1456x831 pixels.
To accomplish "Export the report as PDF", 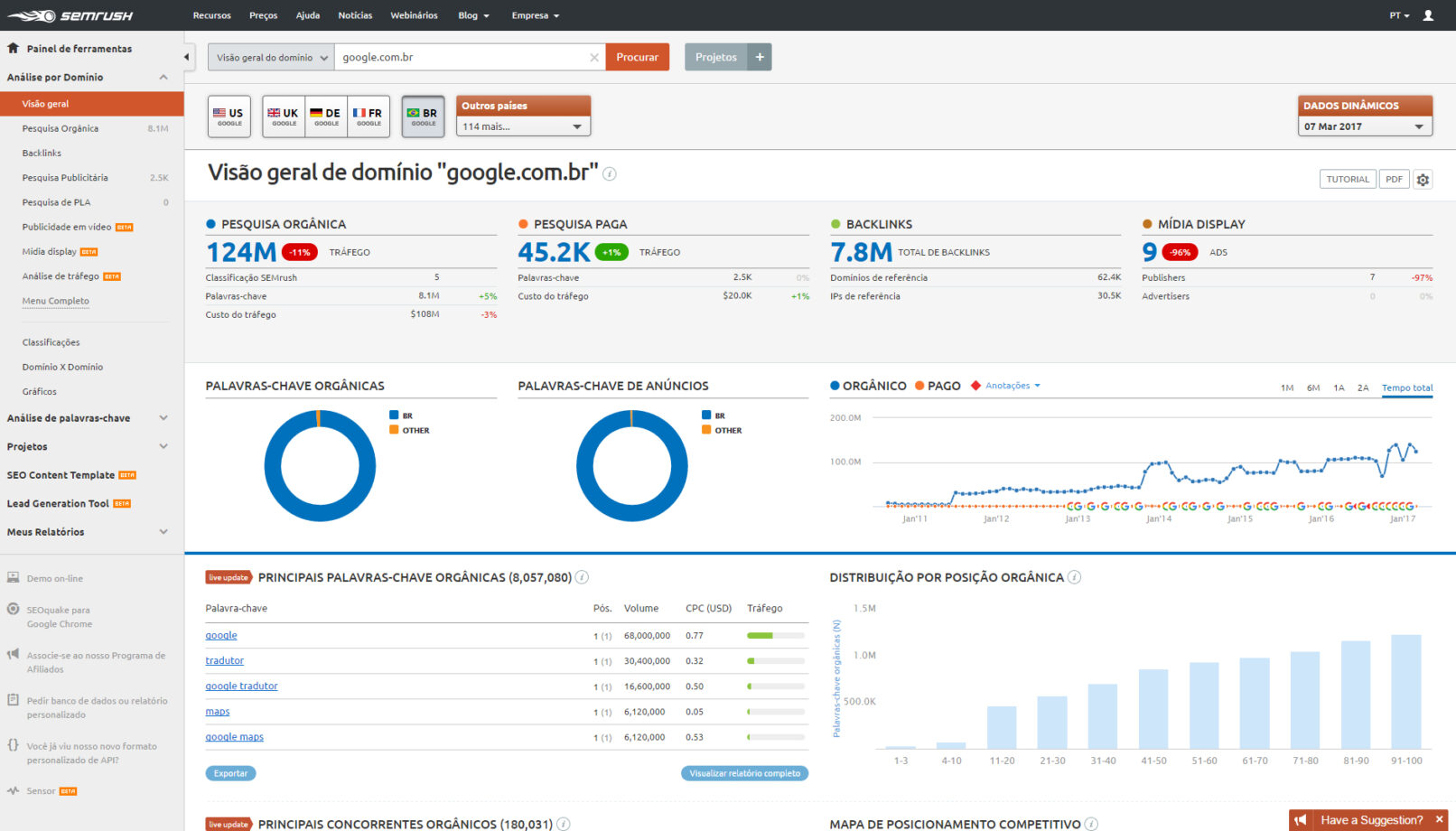I will (x=1395, y=179).
